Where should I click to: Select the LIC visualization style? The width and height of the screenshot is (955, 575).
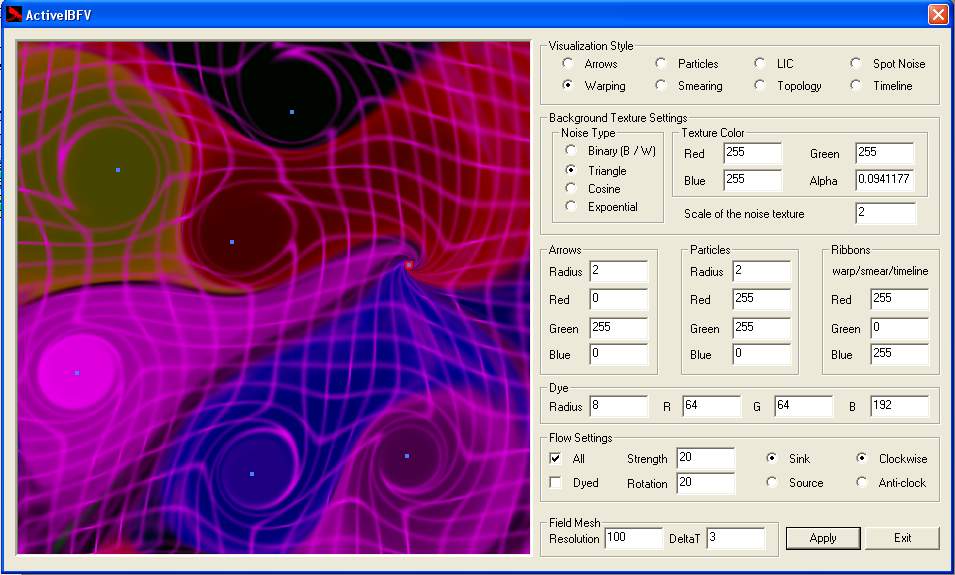tap(760, 64)
